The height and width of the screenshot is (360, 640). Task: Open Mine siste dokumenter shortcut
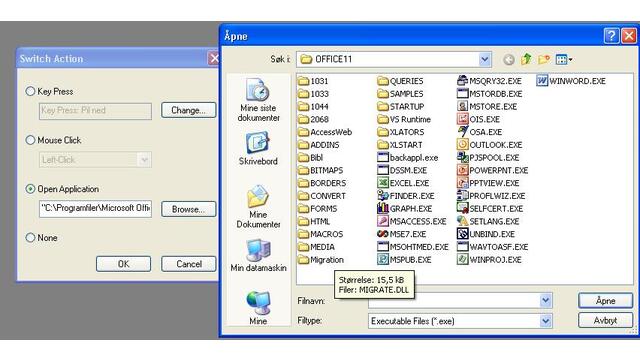pyautogui.click(x=258, y=100)
